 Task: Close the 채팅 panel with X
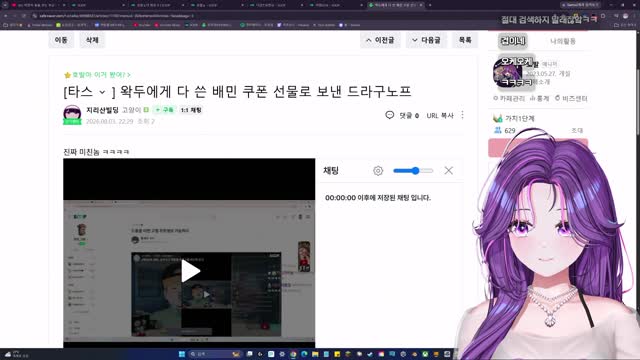(x=449, y=171)
